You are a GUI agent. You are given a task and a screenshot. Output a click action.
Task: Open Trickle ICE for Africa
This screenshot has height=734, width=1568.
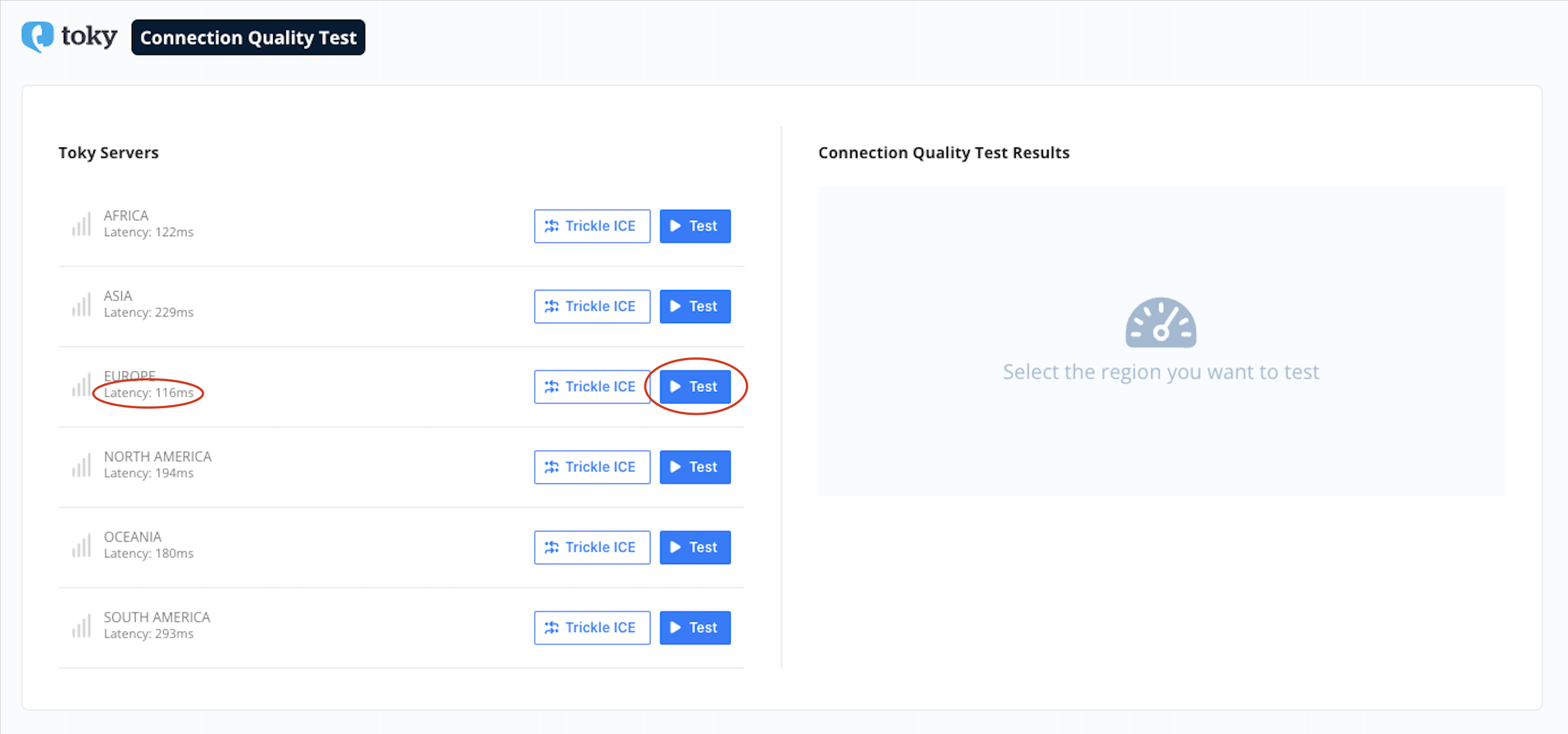tap(592, 226)
